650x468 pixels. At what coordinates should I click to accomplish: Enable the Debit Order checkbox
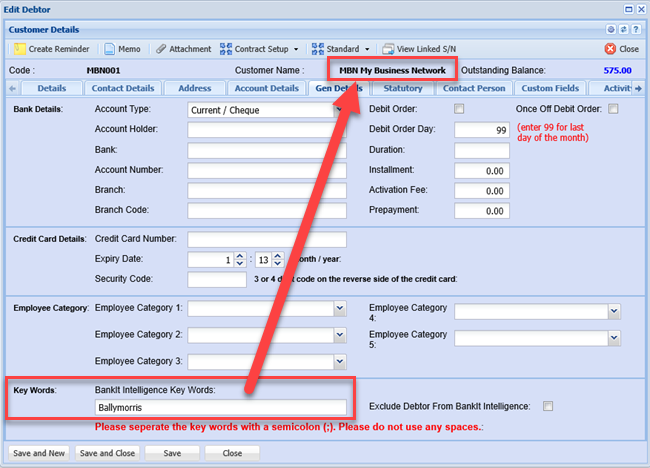tap(460, 108)
